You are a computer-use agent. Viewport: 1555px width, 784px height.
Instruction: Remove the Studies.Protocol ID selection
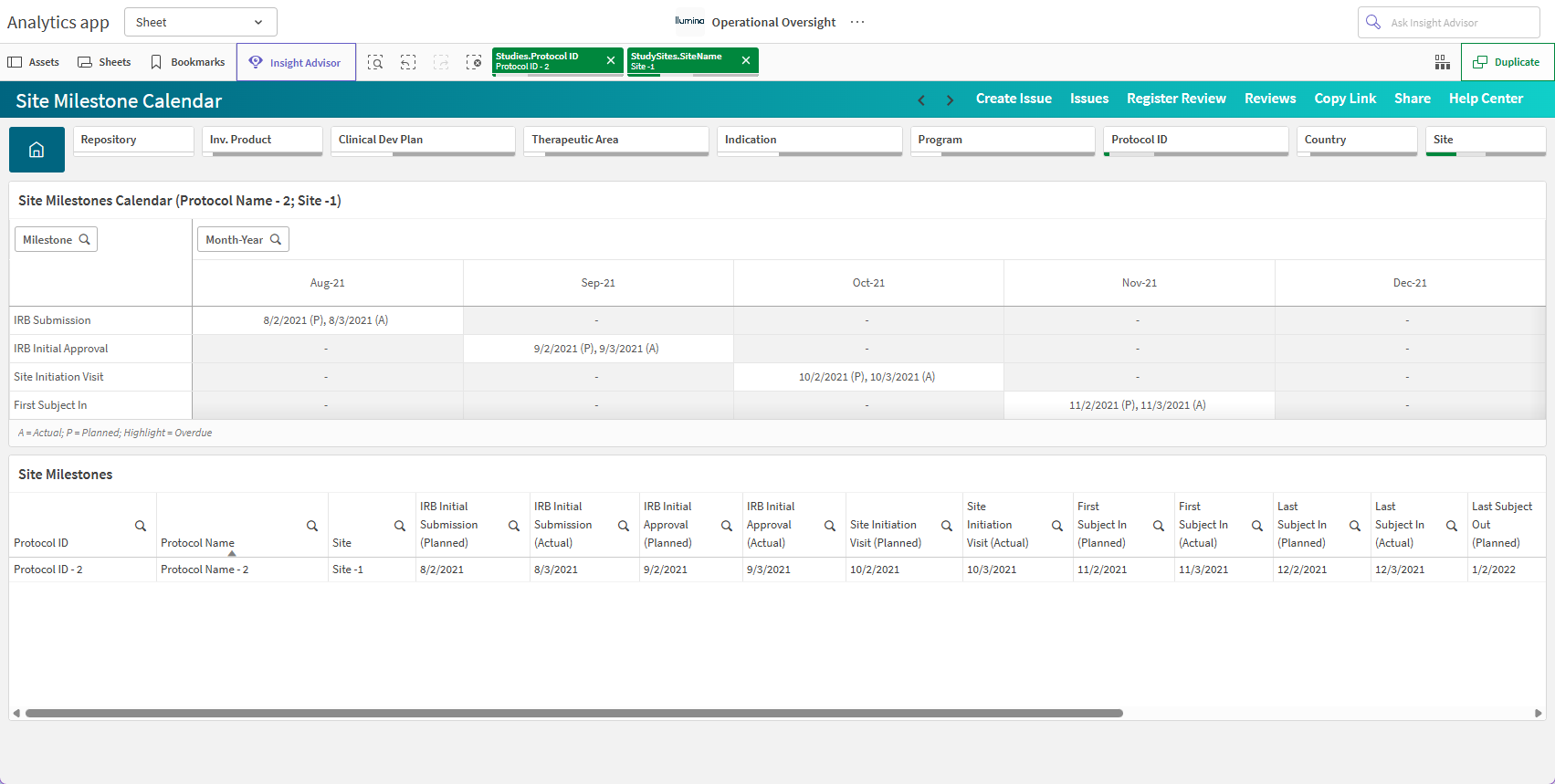[x=611, y=60]
